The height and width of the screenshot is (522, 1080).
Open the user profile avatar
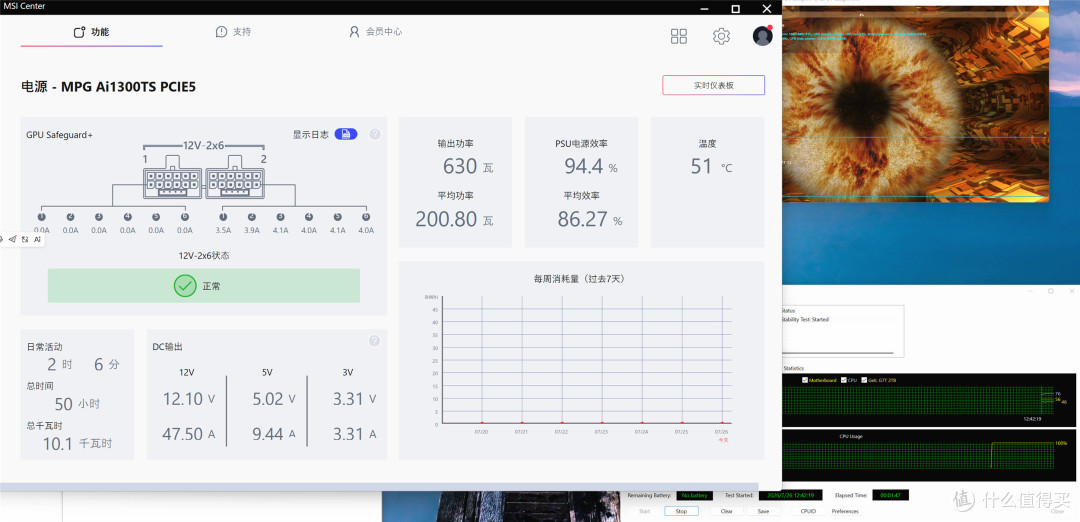[762, 36]
